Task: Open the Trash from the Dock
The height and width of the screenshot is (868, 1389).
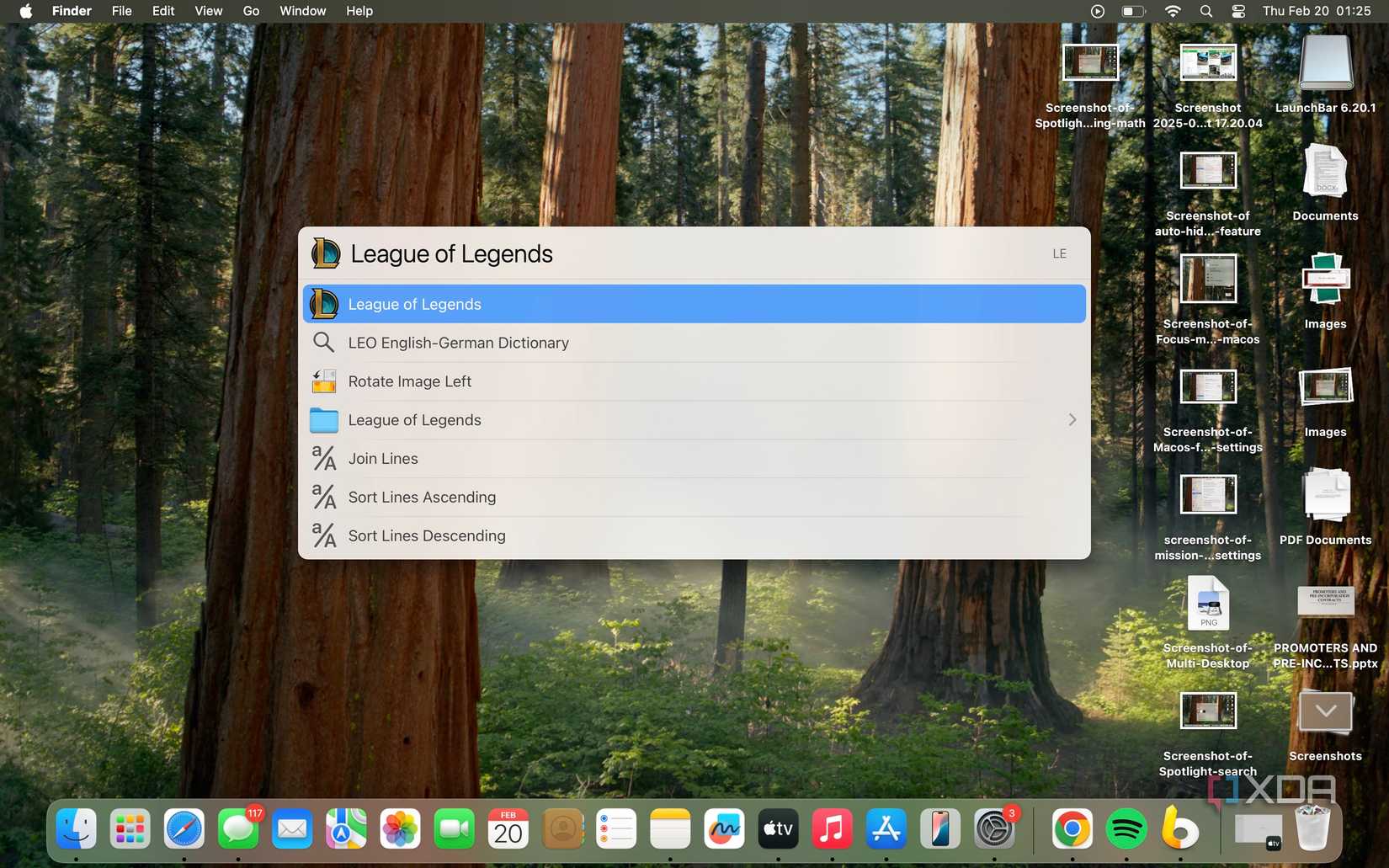Action: point(1311,829)
